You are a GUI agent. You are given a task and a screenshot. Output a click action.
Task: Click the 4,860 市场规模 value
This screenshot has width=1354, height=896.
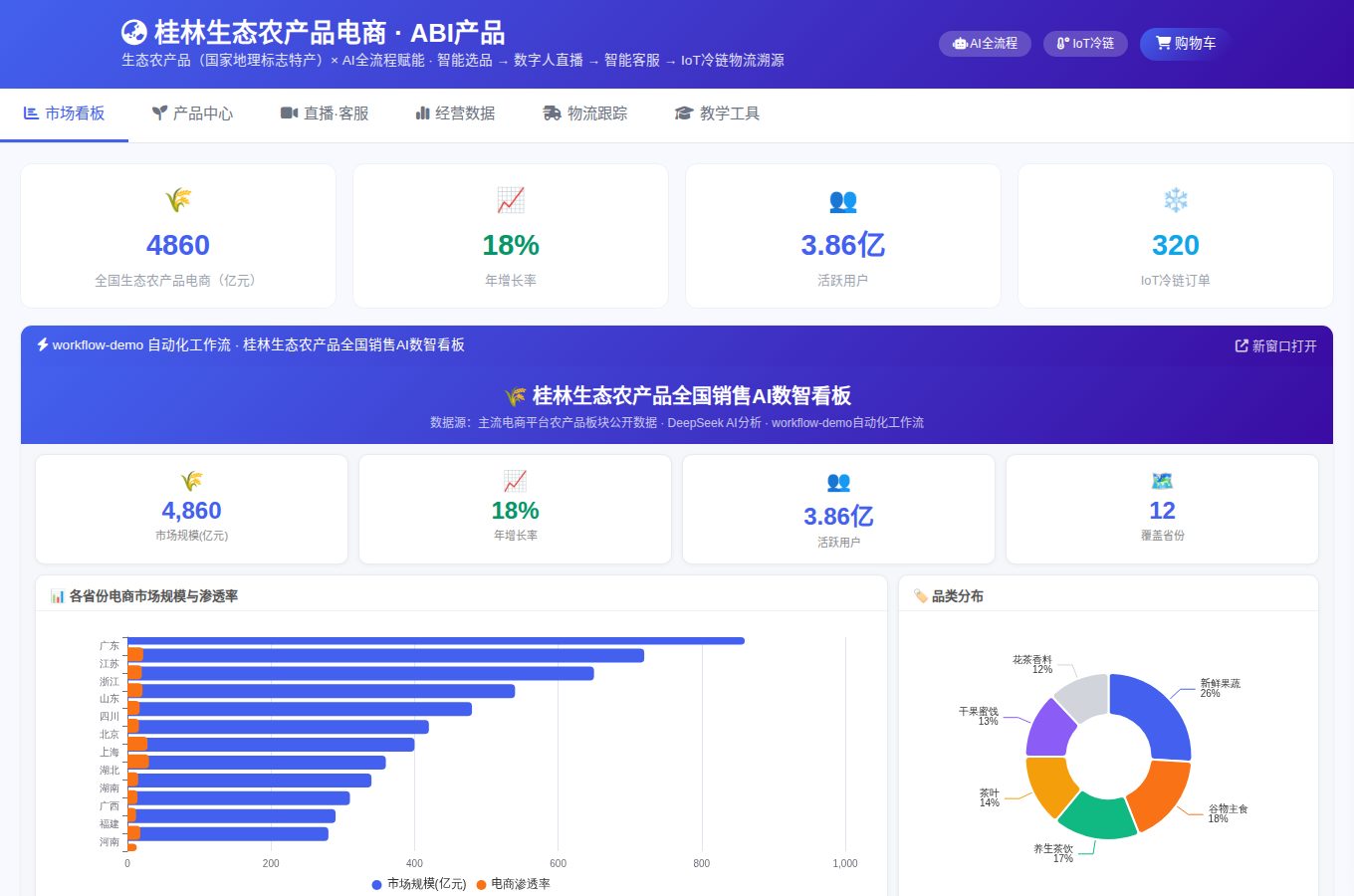click(192, 511)
